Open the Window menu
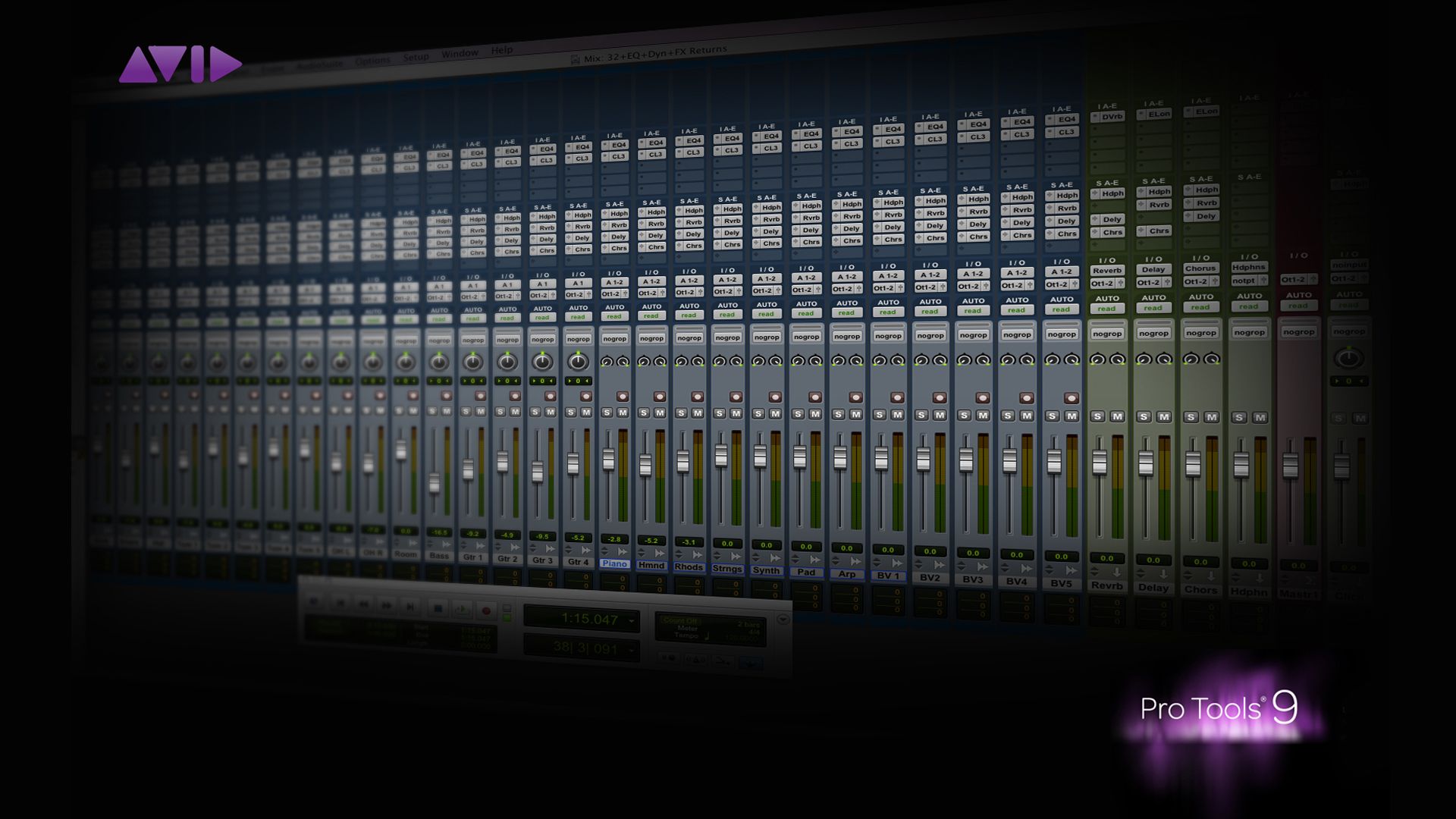The width and height of the screenshot is (1456, 819). click(x=460, y=52)
